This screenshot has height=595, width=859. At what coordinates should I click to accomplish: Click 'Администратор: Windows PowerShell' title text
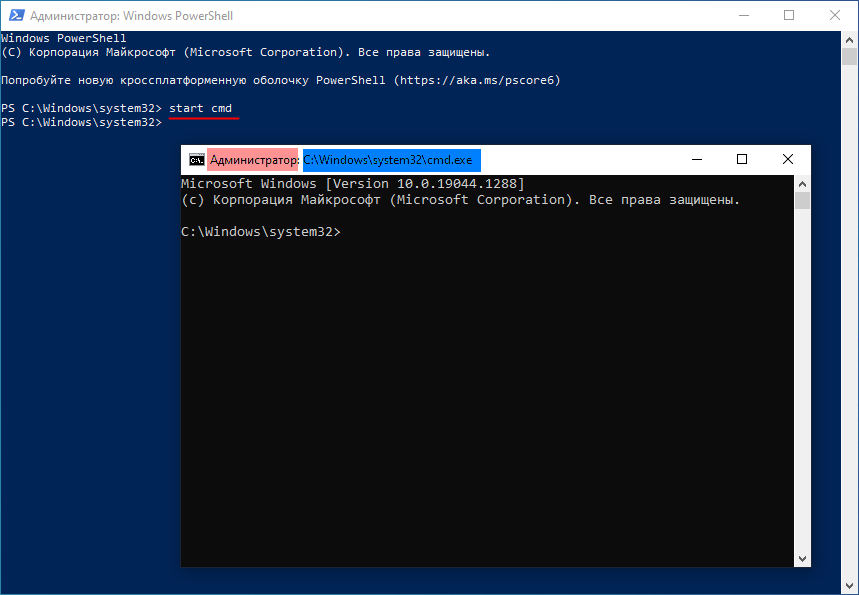131,16
